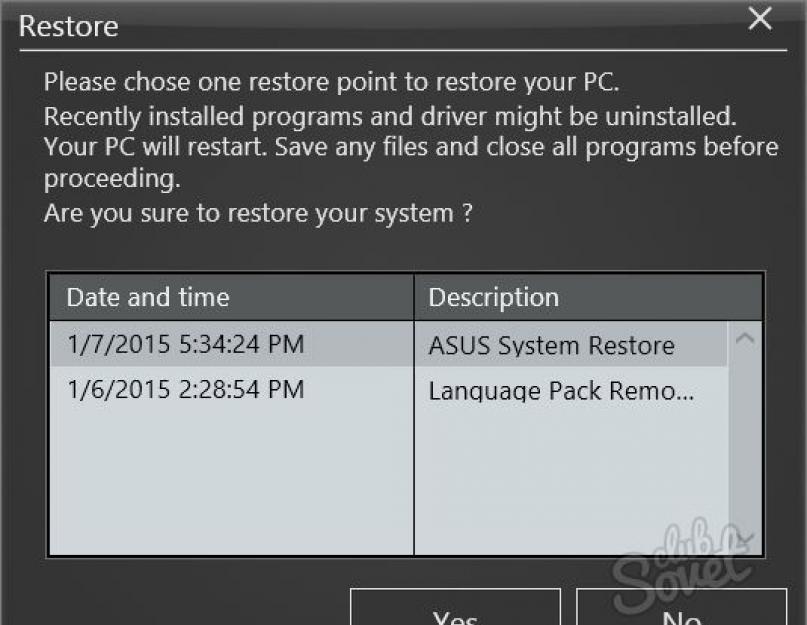The width and height of the screenshot is (807, 625).
Task: Close the Restore dialog with X
Action: click(760, 18)
